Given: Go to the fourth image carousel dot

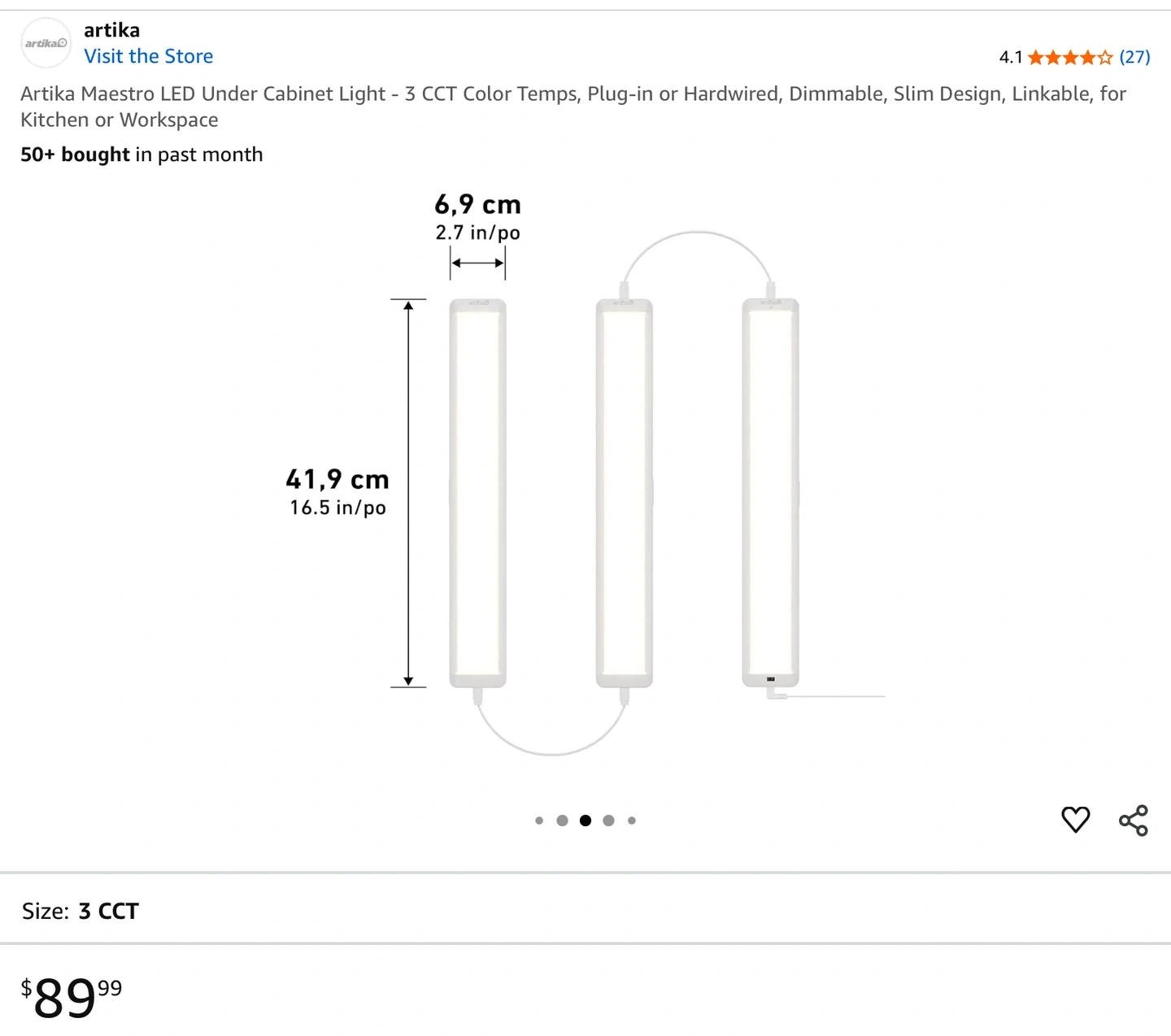Looking at the screenshot, I should [x=608, y=821].
